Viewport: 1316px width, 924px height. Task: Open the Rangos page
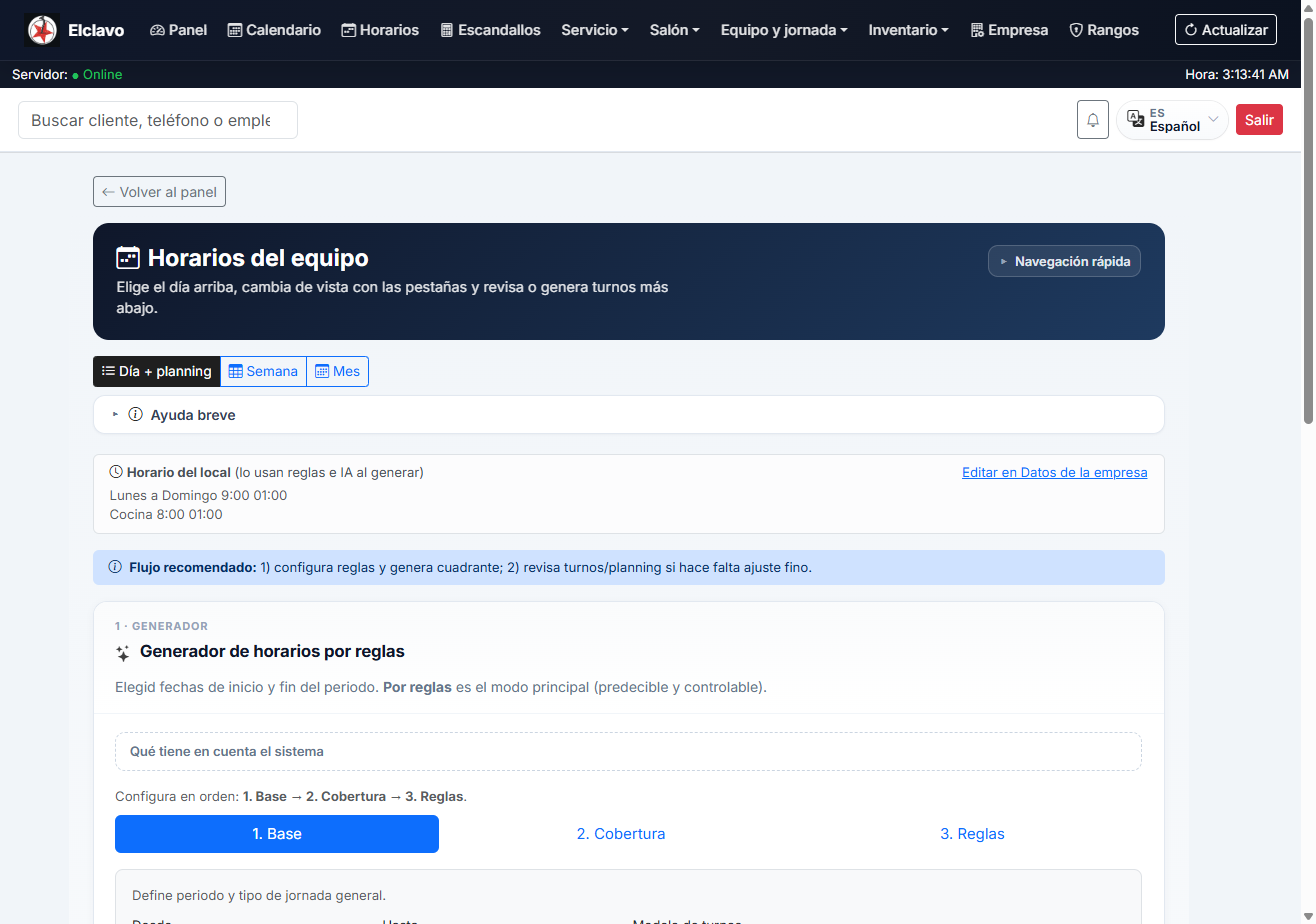[1104, 30]
